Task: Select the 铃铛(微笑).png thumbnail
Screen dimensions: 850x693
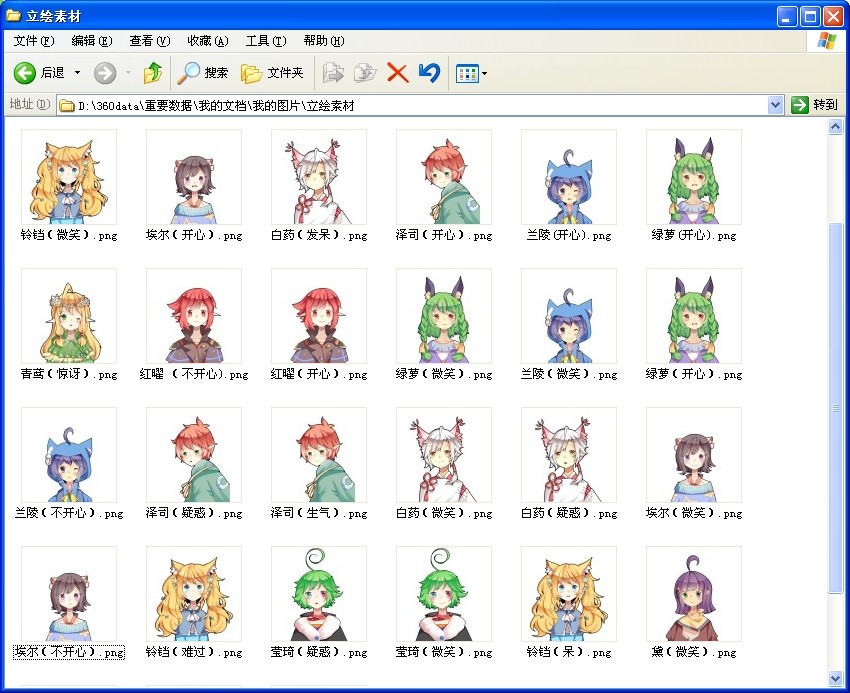Action: pos(69,177)
